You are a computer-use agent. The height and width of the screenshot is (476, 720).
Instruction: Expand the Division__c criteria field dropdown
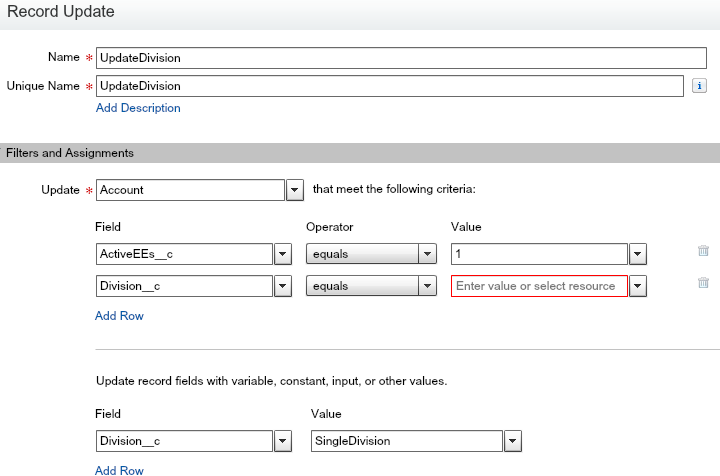282,286
